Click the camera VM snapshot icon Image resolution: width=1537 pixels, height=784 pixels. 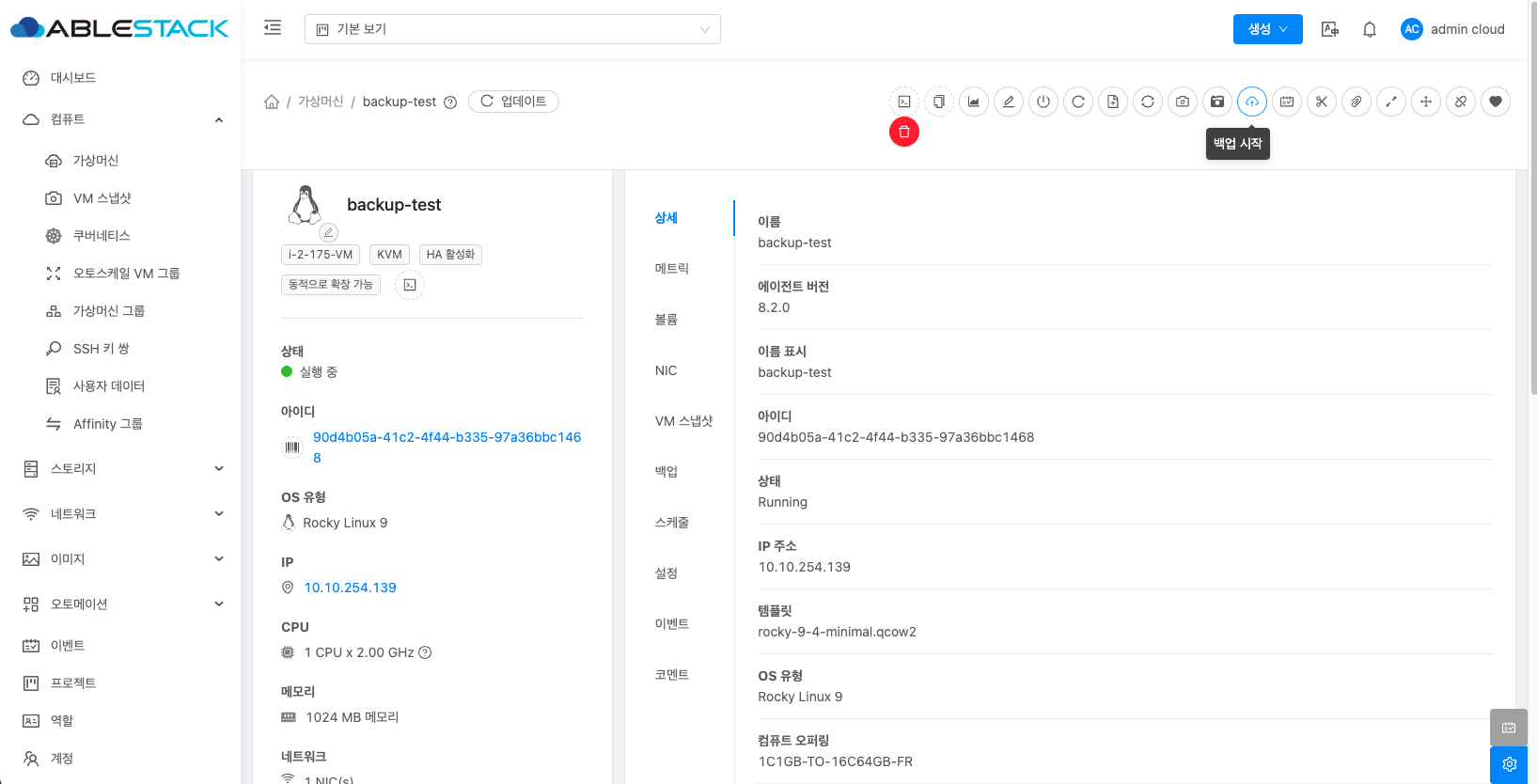[x=1182, y=102]
